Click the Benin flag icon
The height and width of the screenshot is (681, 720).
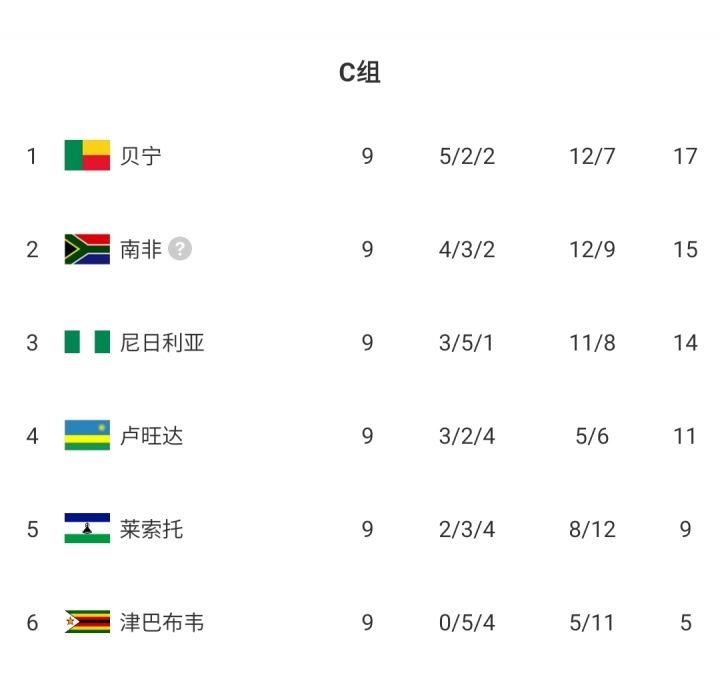click(x=87, y=155)
